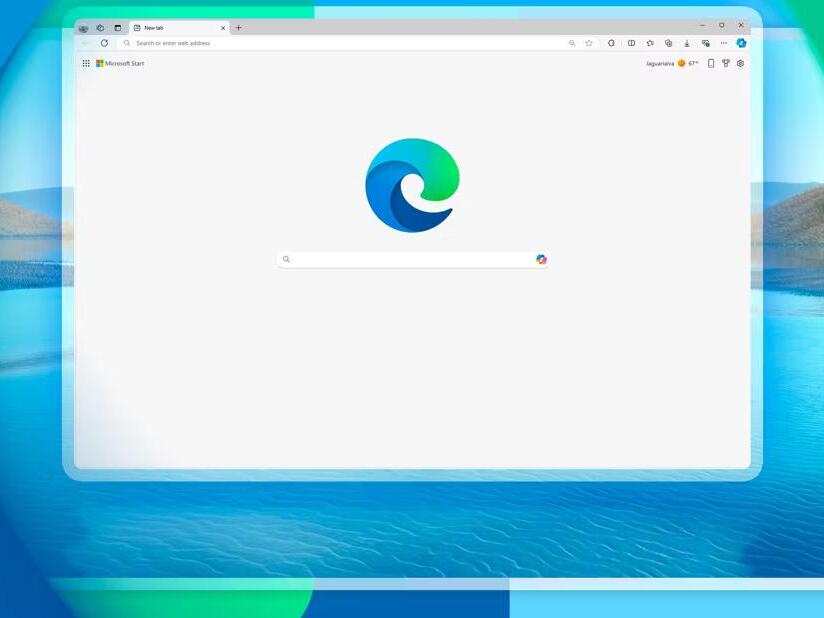Screen dimensions: 824x618
Task: Open the mobile phone link icon
Action: (x=710, y=63)
